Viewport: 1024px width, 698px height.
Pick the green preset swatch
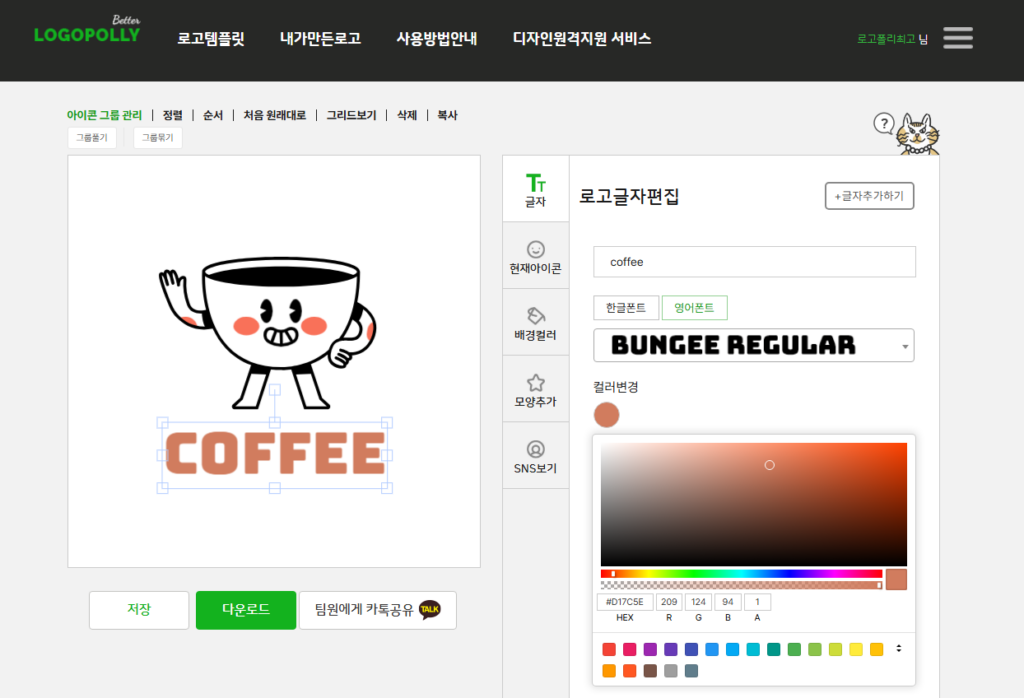[x=794, y=649]
